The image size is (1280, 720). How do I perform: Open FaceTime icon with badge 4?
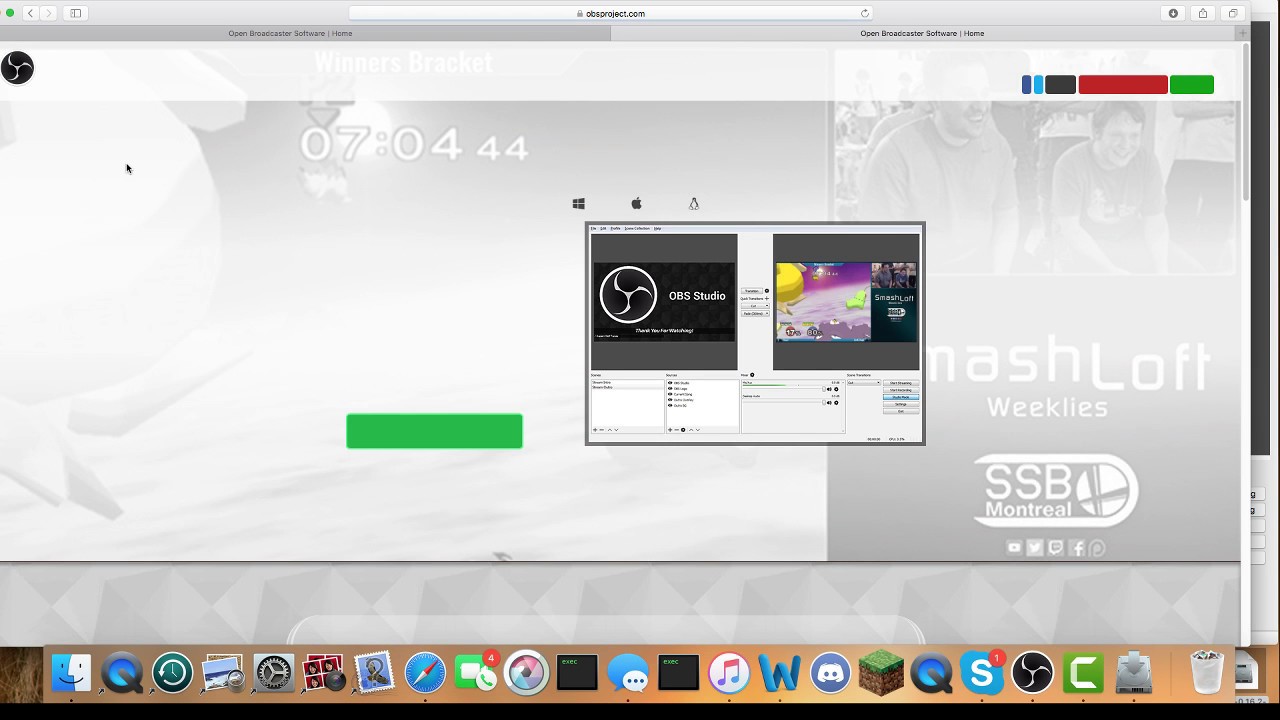476,673
